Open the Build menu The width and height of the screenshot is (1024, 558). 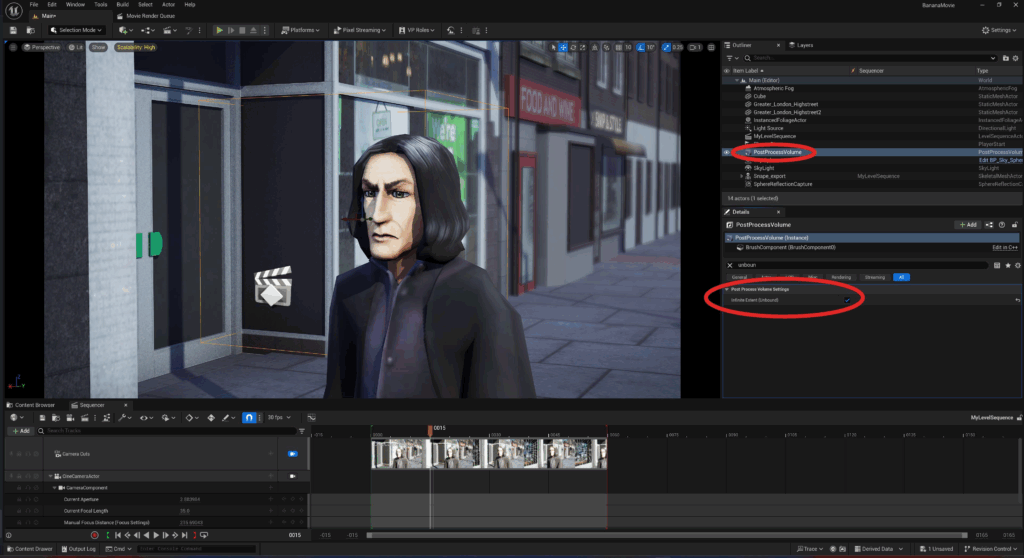pyautogui.click(x=122, y=5)
